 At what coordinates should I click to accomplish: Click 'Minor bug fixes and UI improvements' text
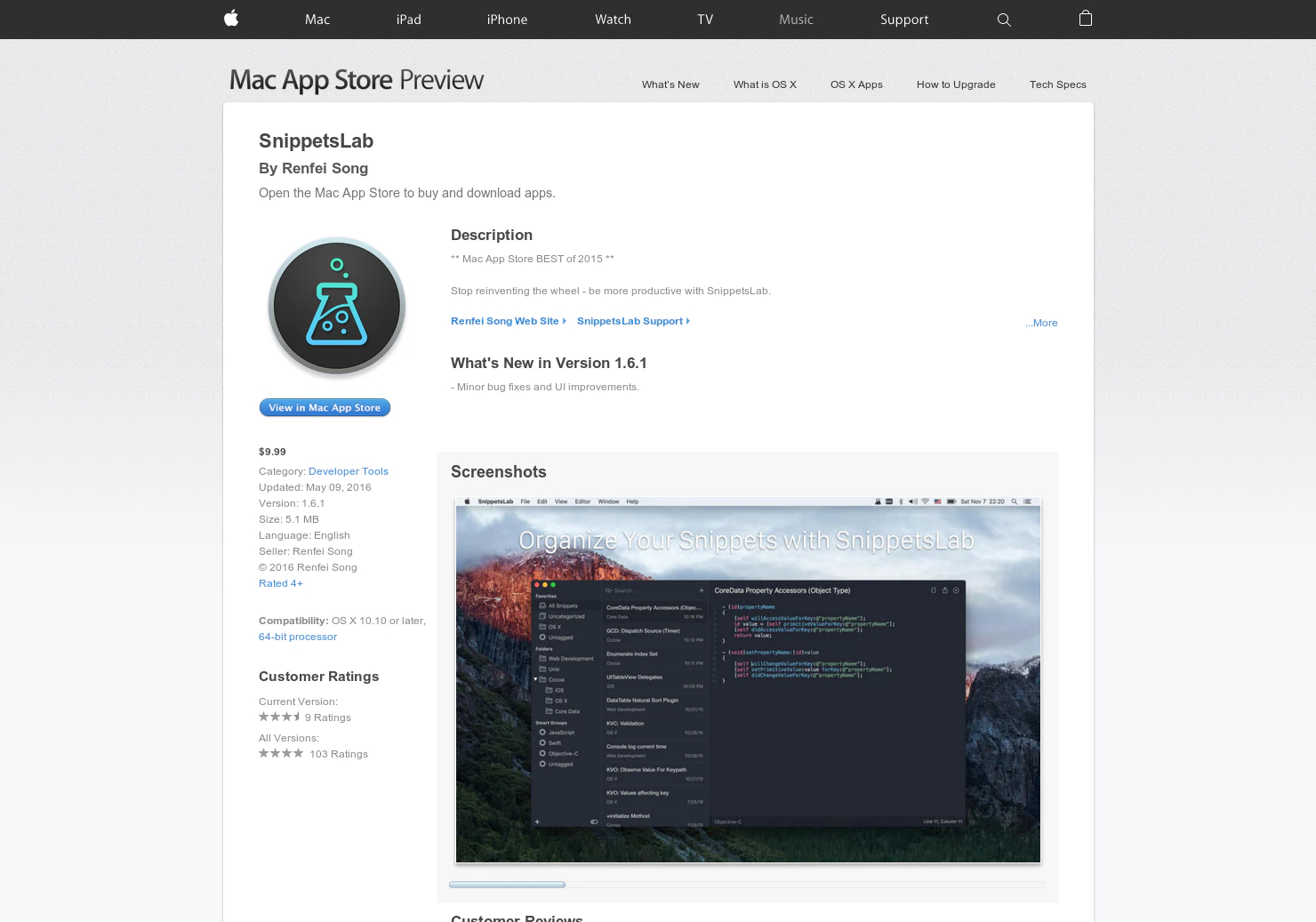(x=545, y=387)
